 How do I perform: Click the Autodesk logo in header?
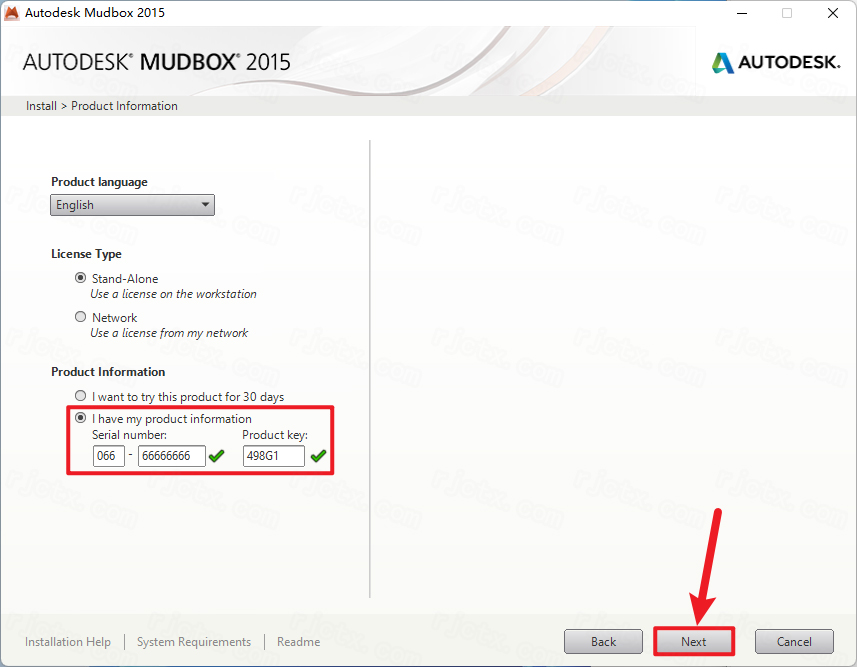(x=776, y=62)
